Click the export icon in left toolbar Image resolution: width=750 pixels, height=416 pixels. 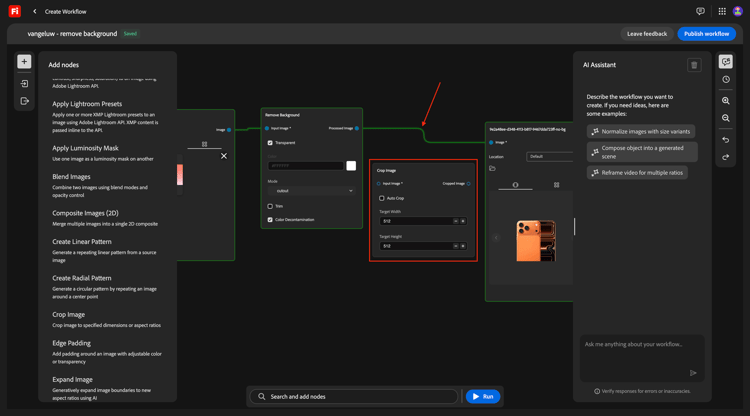click(24, 101)
